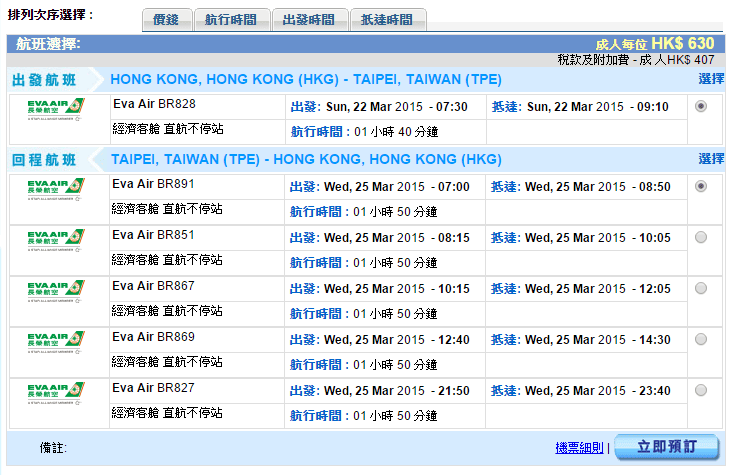Click EVA Air logo for flight BR828
Screen dimensions: 734x475
point(56,109)
